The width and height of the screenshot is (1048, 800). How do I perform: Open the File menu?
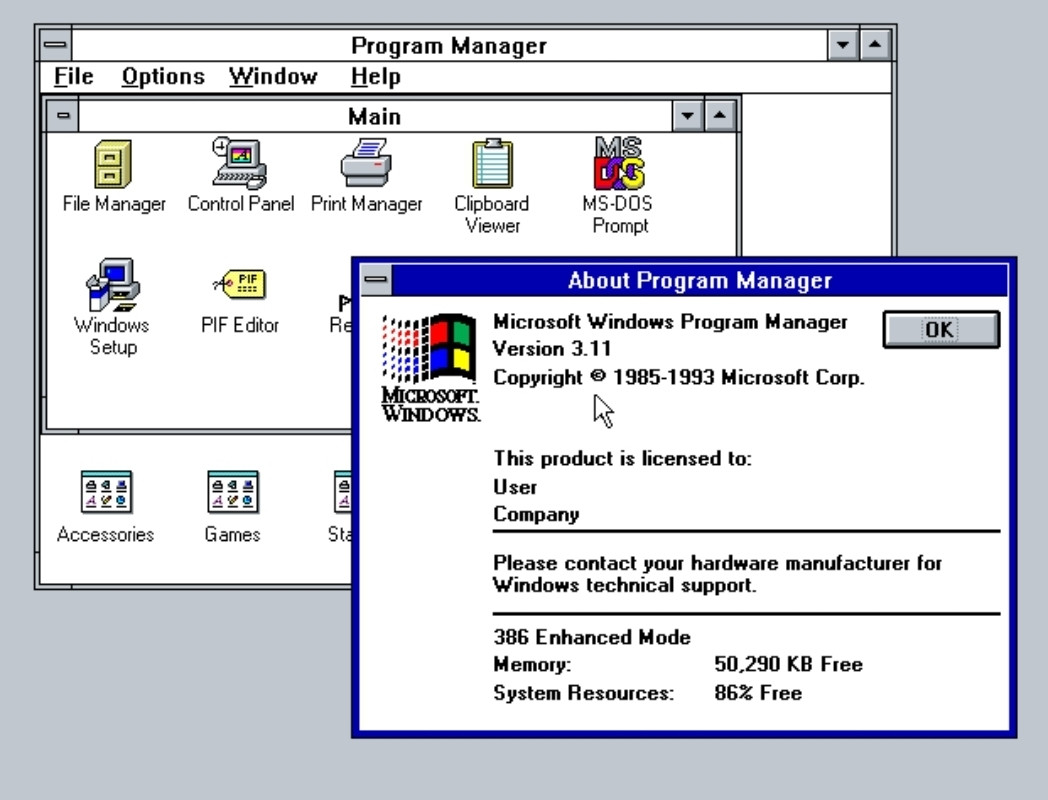click(x=74, y=76)
